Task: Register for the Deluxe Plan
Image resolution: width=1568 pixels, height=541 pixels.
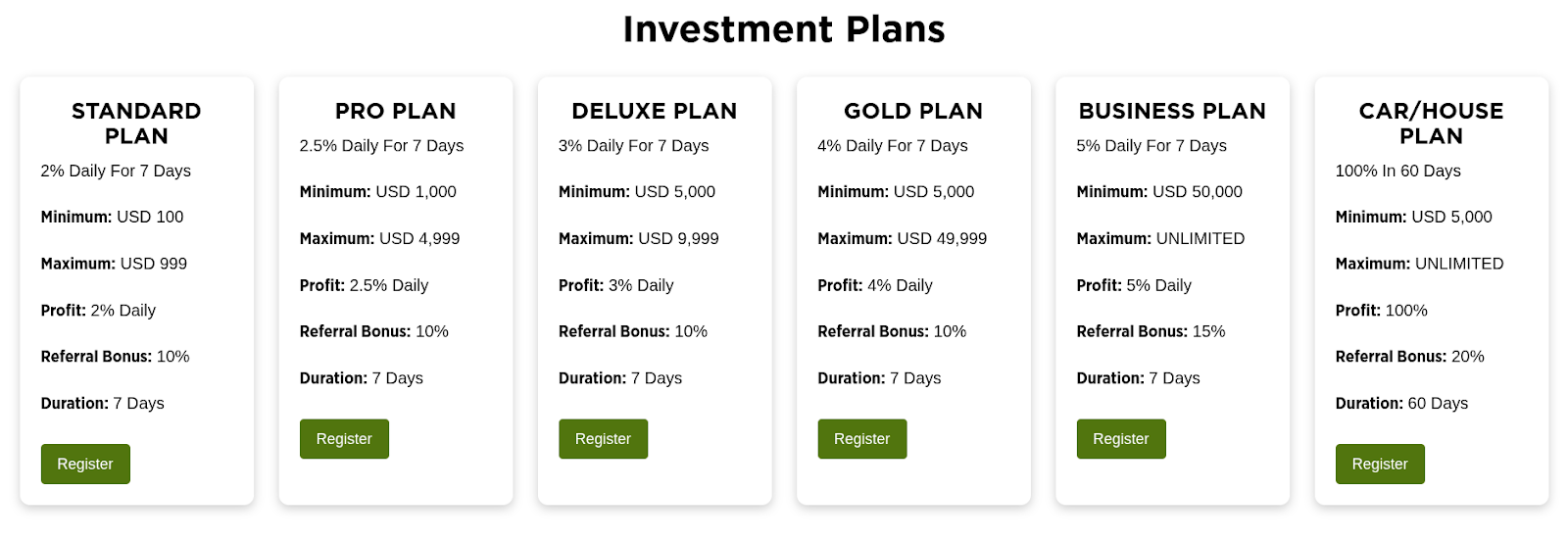Action: [x=603, y=439]
